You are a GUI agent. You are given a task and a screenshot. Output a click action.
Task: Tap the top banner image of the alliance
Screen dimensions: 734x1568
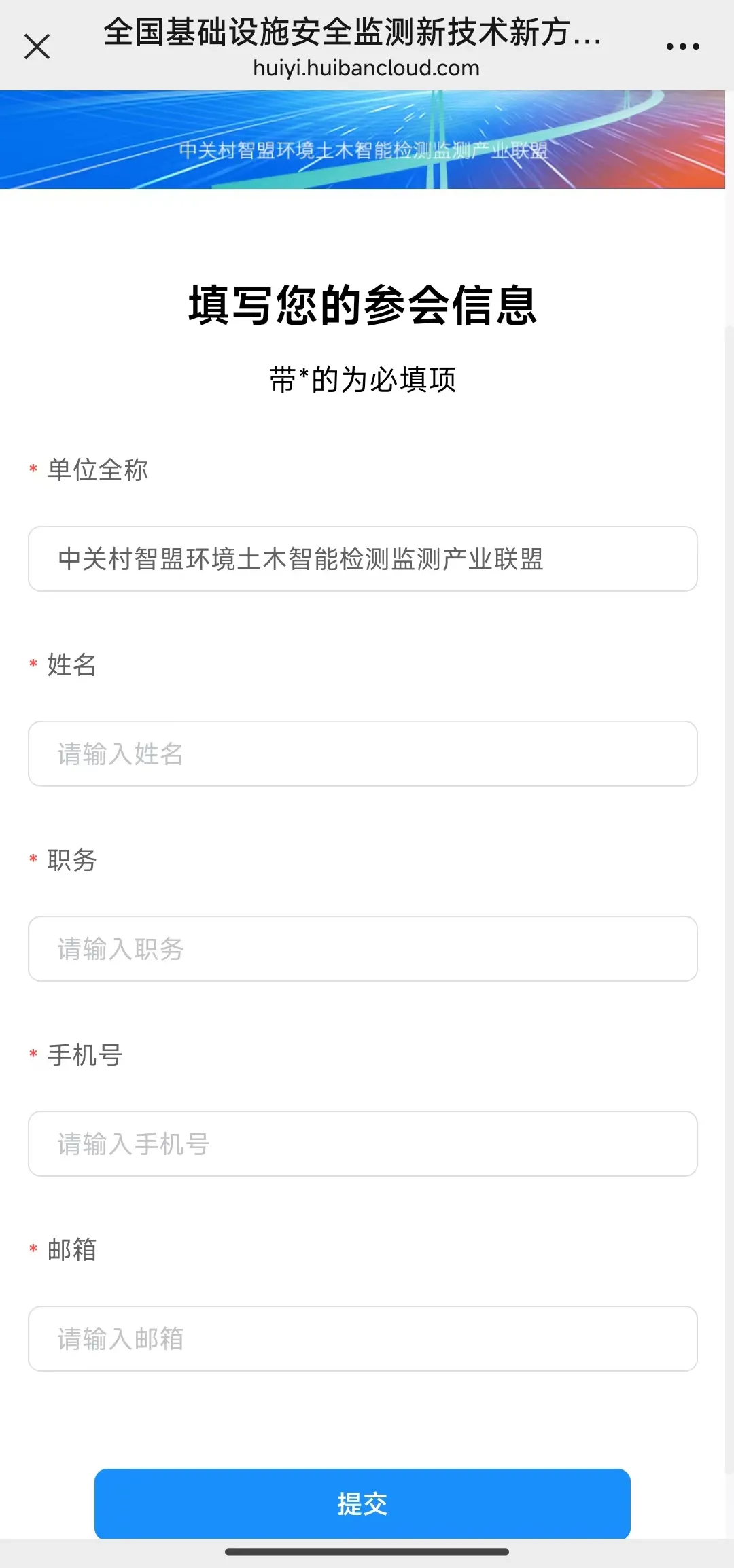click(362, 139)
